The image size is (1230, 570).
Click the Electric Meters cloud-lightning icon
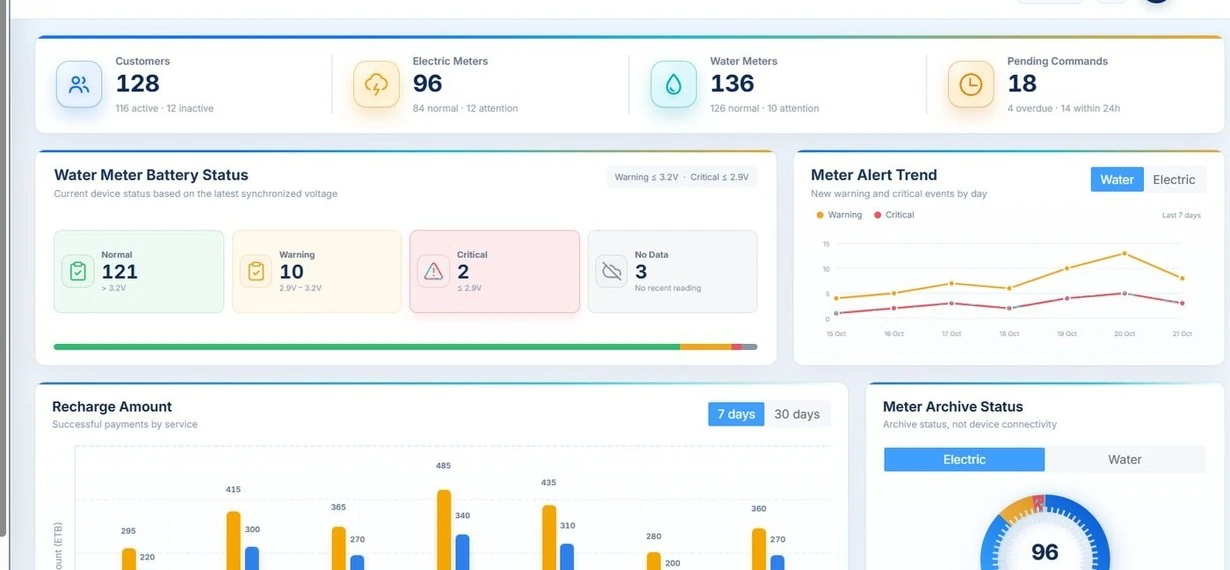(376, 85)
